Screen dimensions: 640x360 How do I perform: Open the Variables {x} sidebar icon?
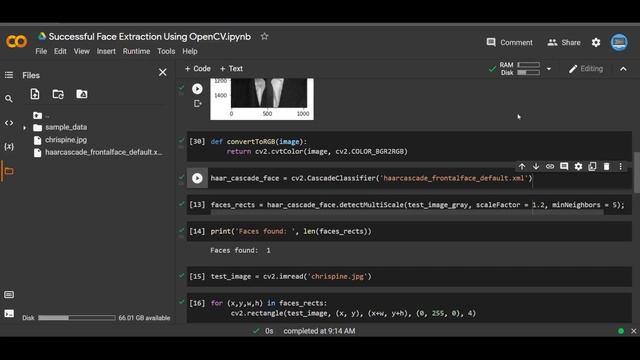click(x=9, y=147)
